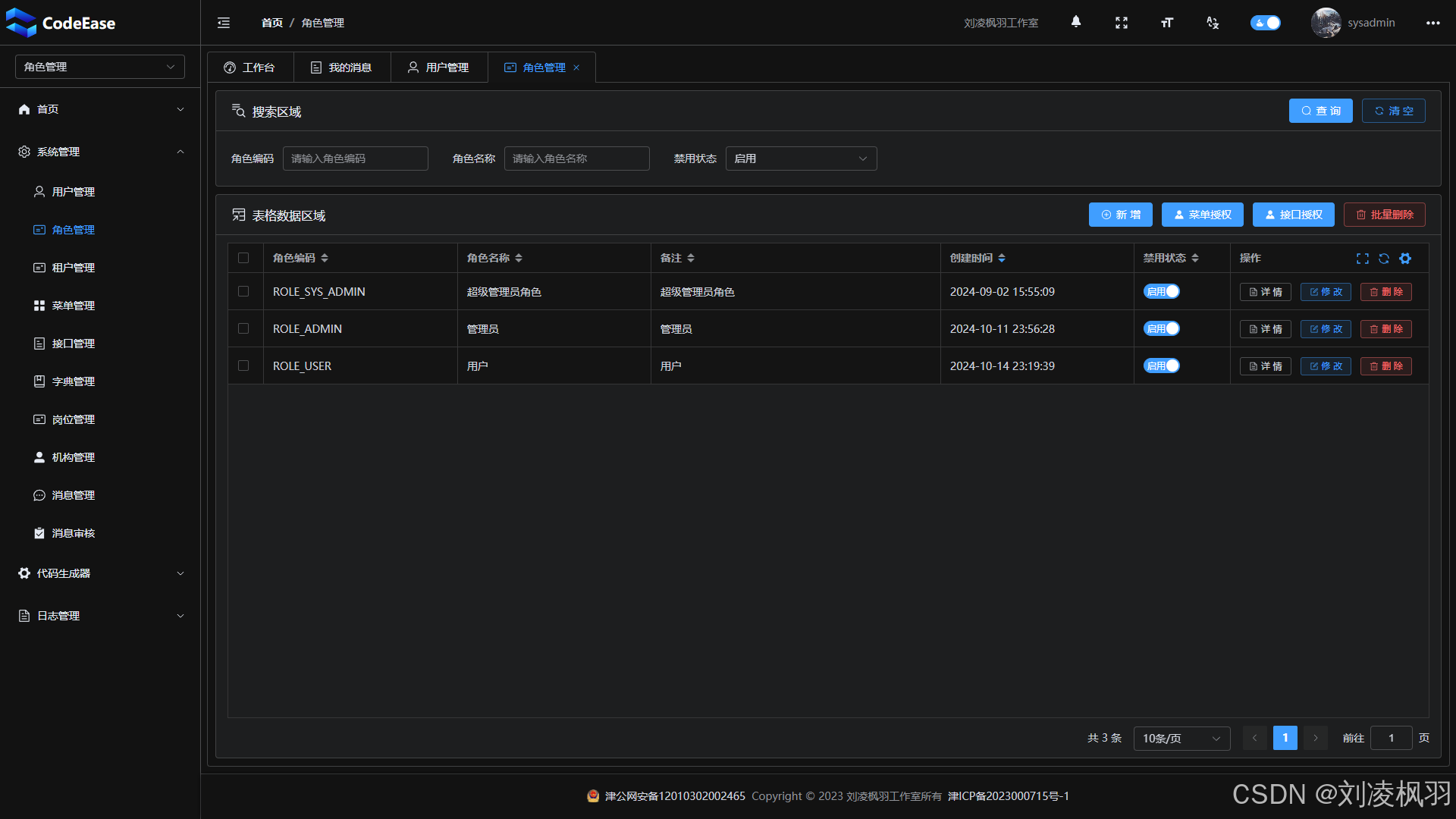Switch to the 用户管理 tab
The image size is (1456, 819).
coord(439,67)
